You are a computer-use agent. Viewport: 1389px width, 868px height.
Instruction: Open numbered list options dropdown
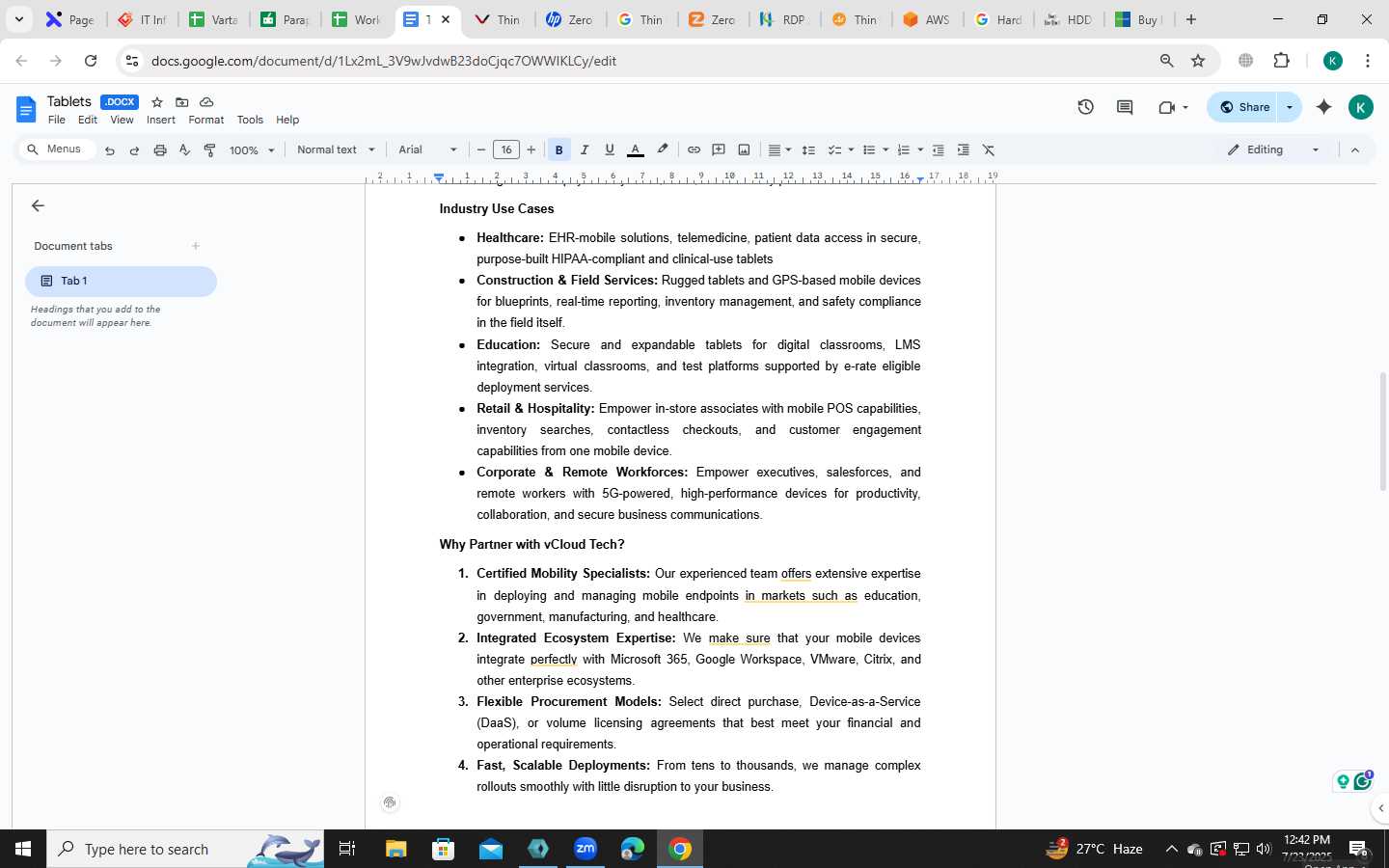click(x=910, y=150)
